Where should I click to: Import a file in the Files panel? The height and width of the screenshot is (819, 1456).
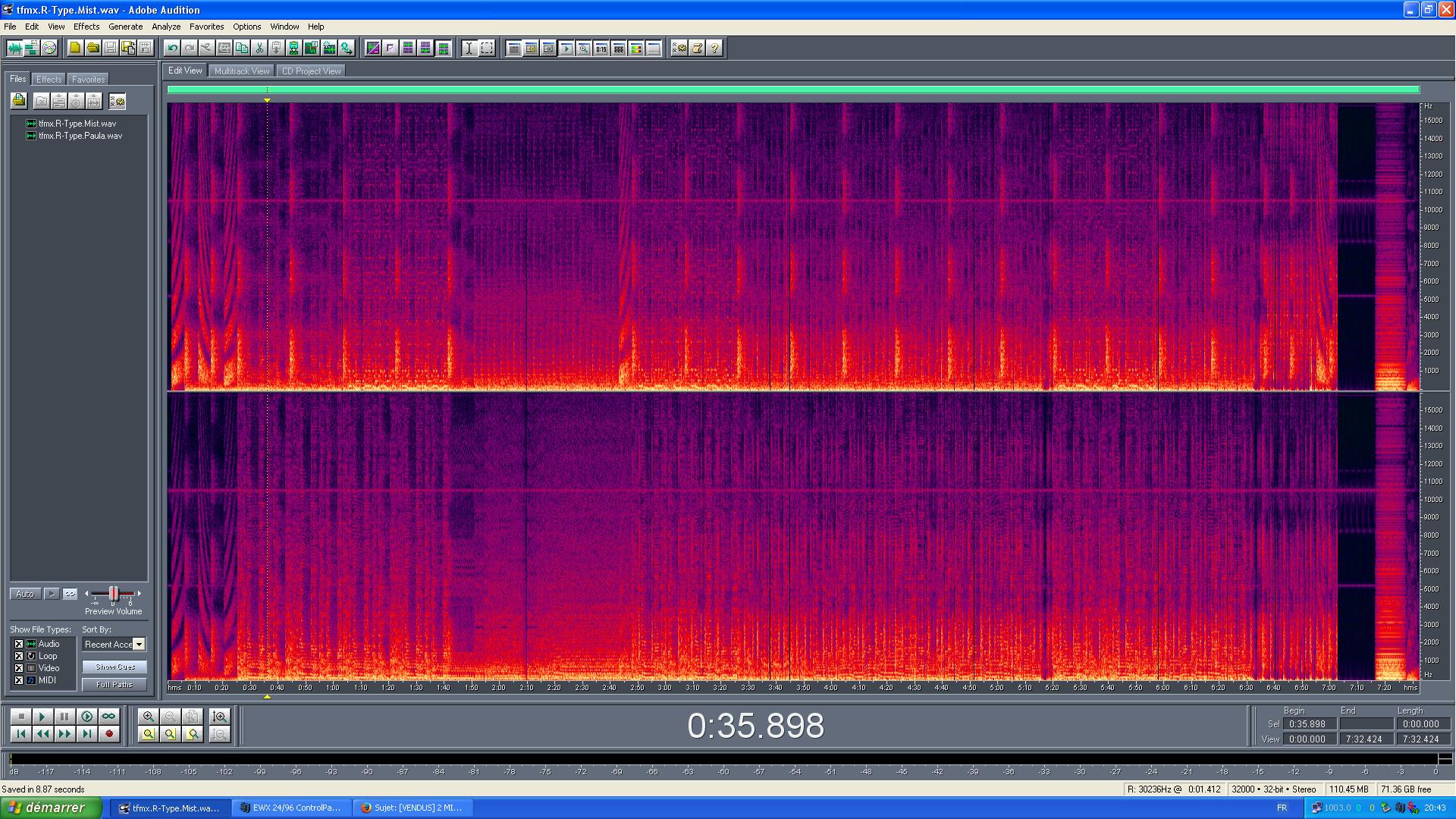(19, 100)
